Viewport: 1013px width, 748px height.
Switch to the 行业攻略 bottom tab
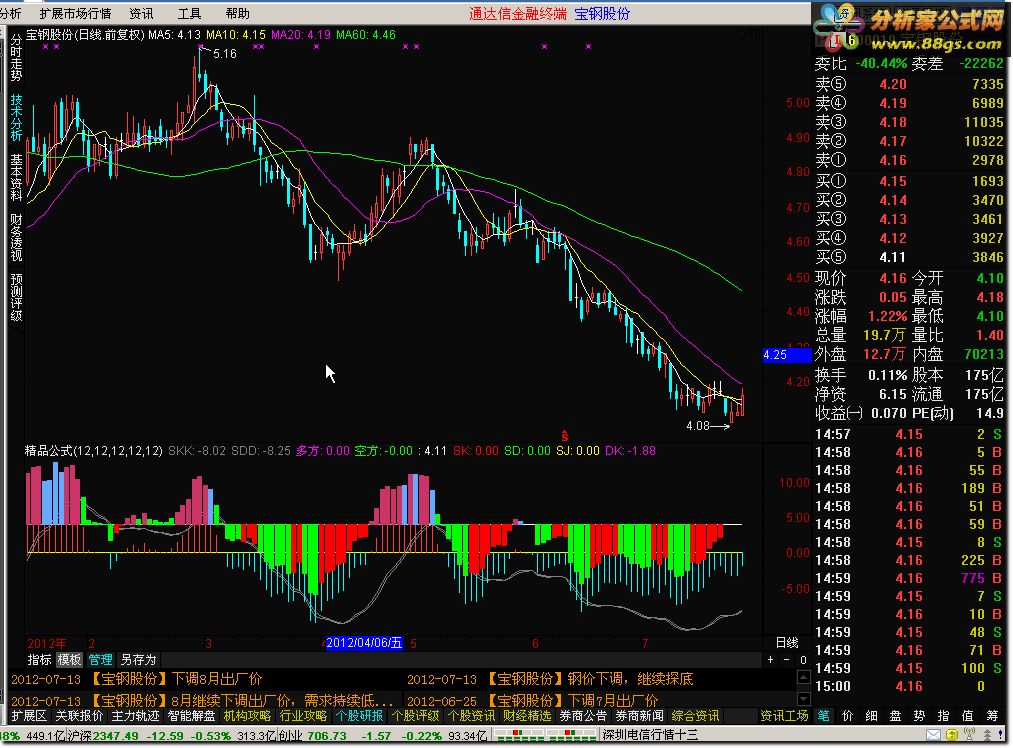(303, 716)
